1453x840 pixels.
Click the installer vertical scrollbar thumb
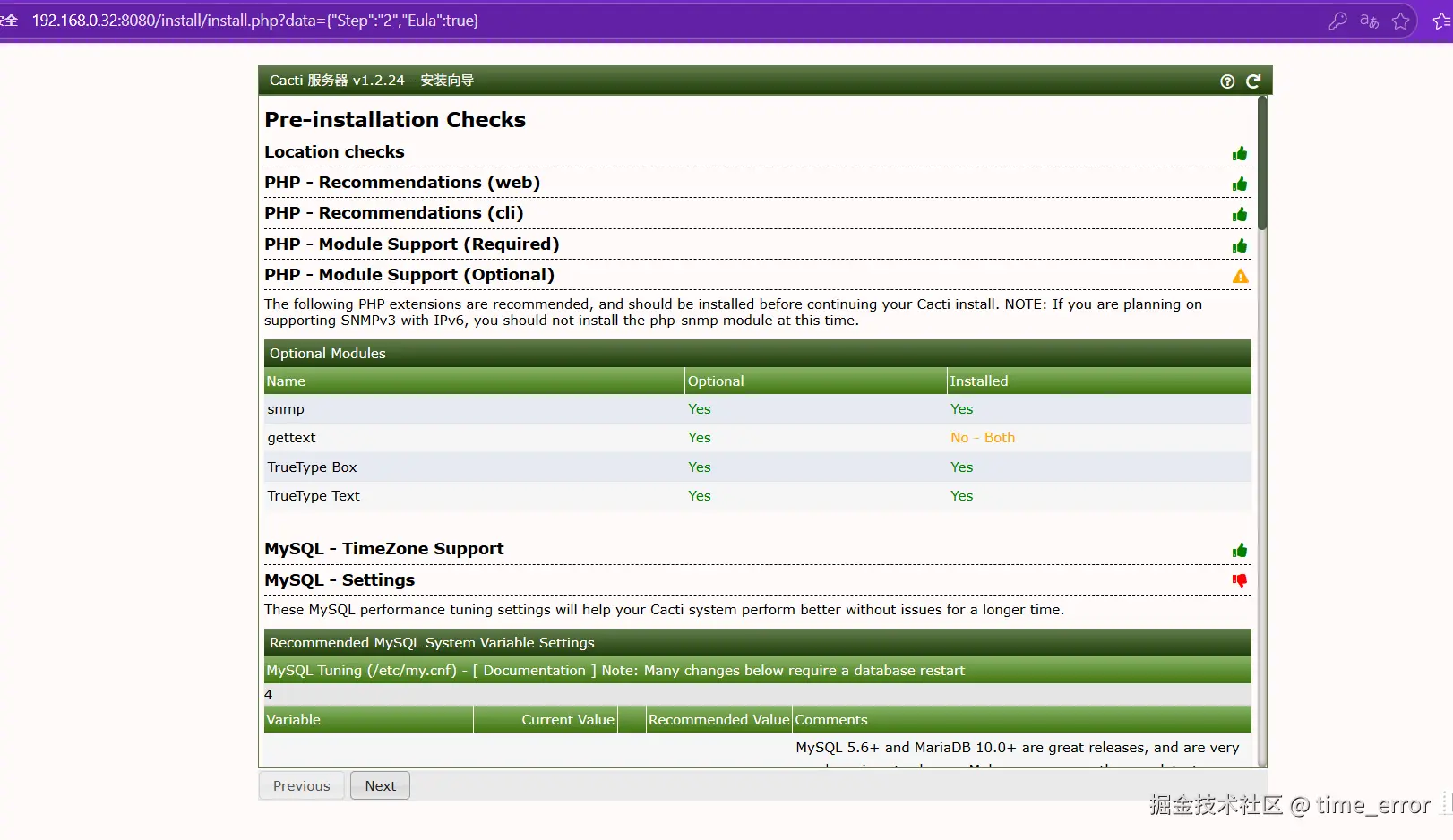[1262, 163]
